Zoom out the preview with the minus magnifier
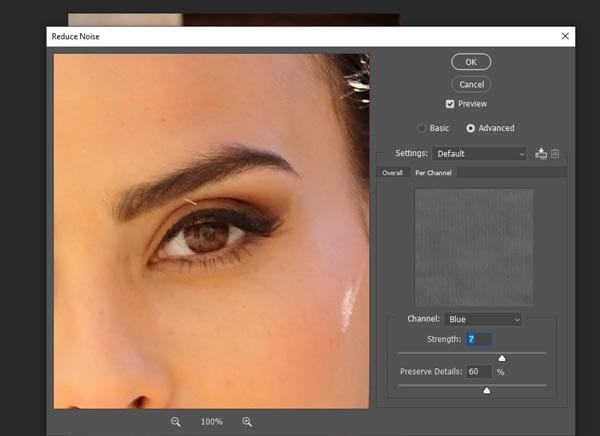This screenshot has height=436, width=600. (176, 422)
